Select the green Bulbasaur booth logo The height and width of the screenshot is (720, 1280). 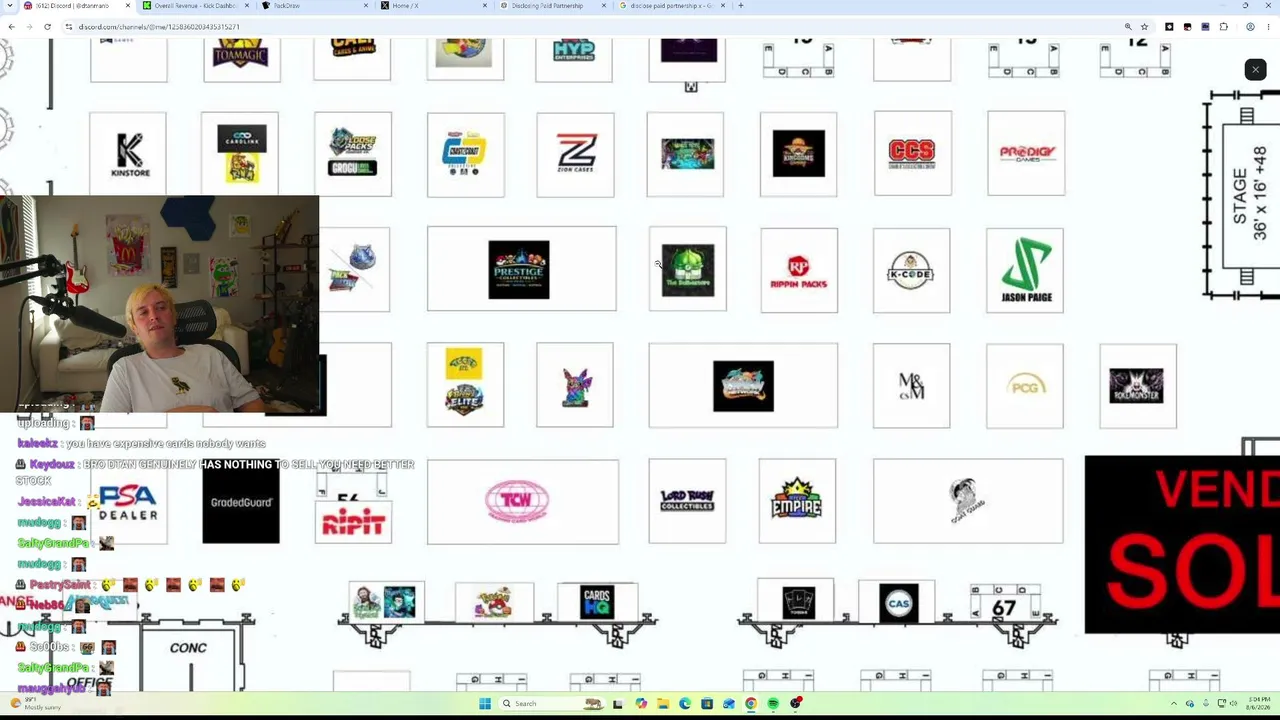tap(688, 270)
